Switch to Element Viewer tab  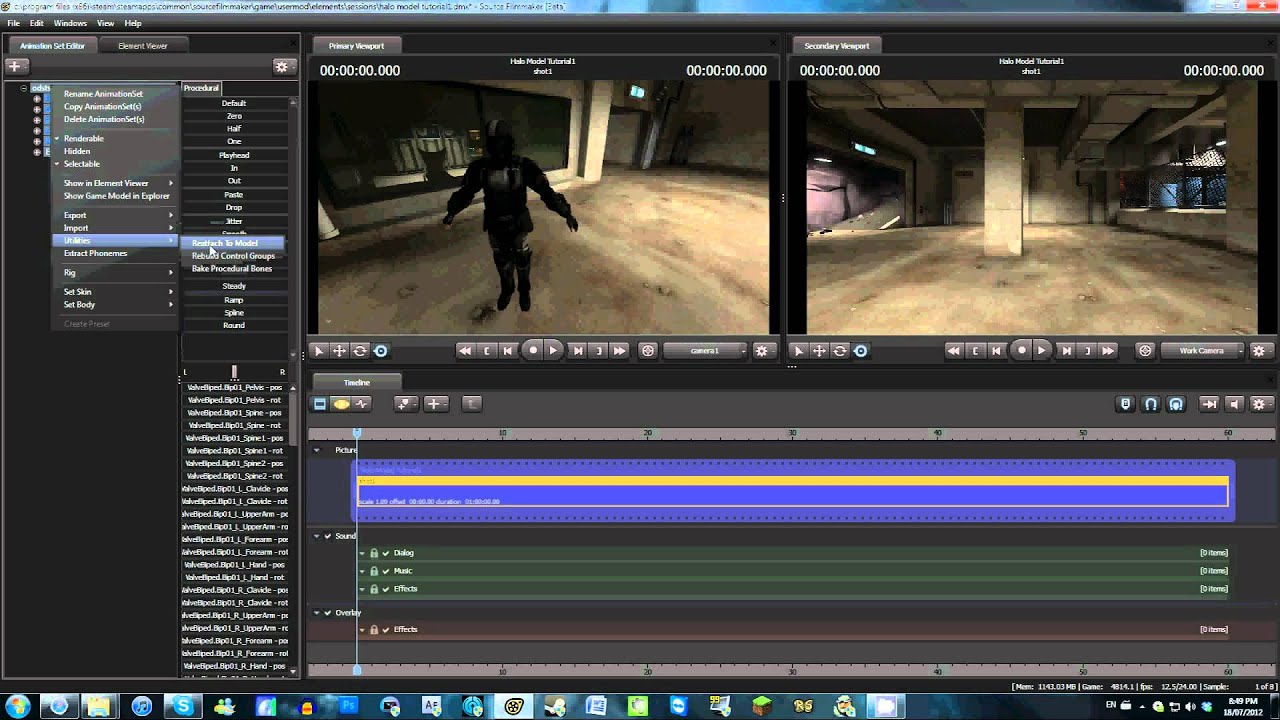click(x=143, y=46)
